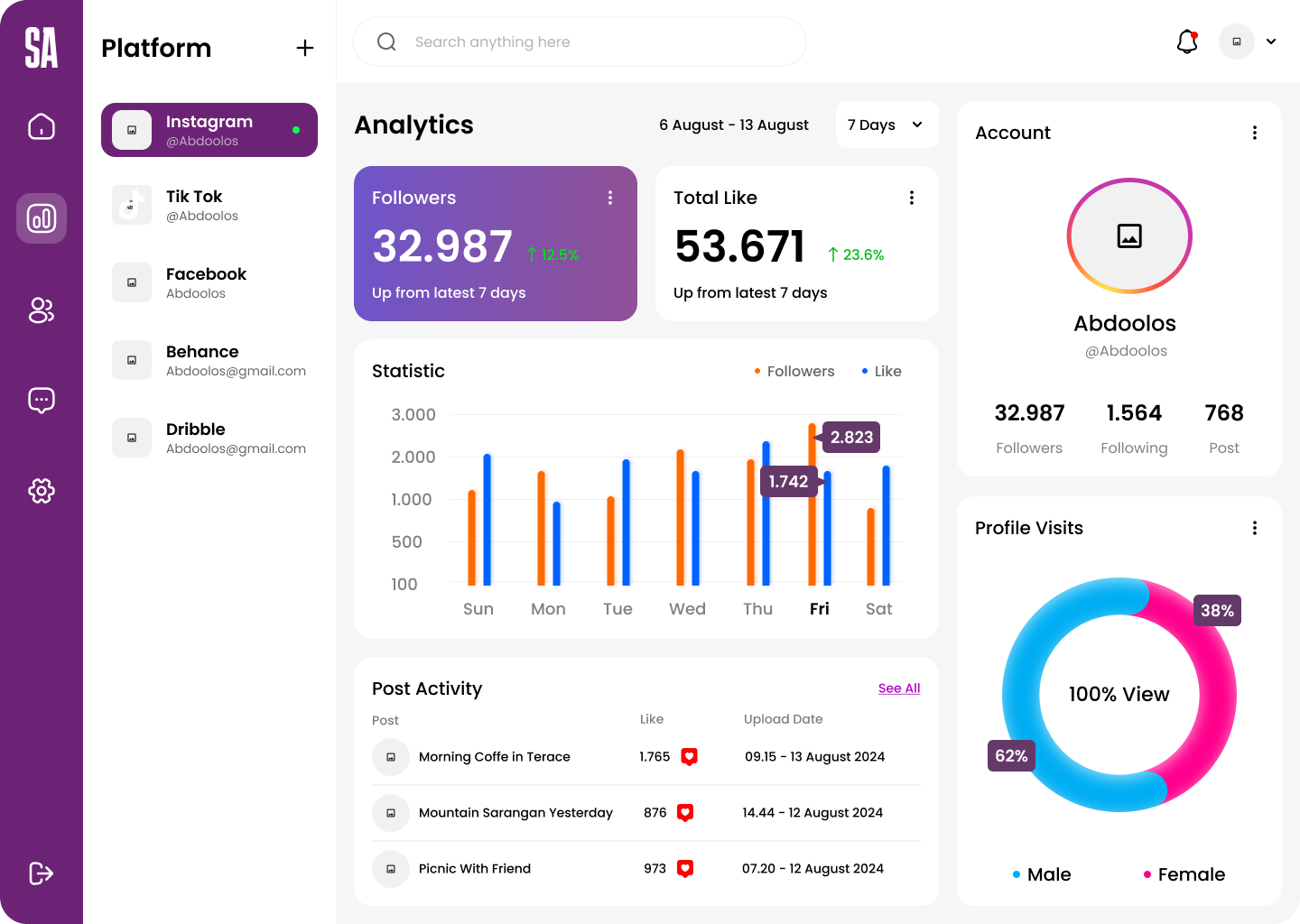Viewport: 1300px width, 924px height.
Task: Click the search magnifier icon
Action: pyautogui.click(x=386, y=42)
